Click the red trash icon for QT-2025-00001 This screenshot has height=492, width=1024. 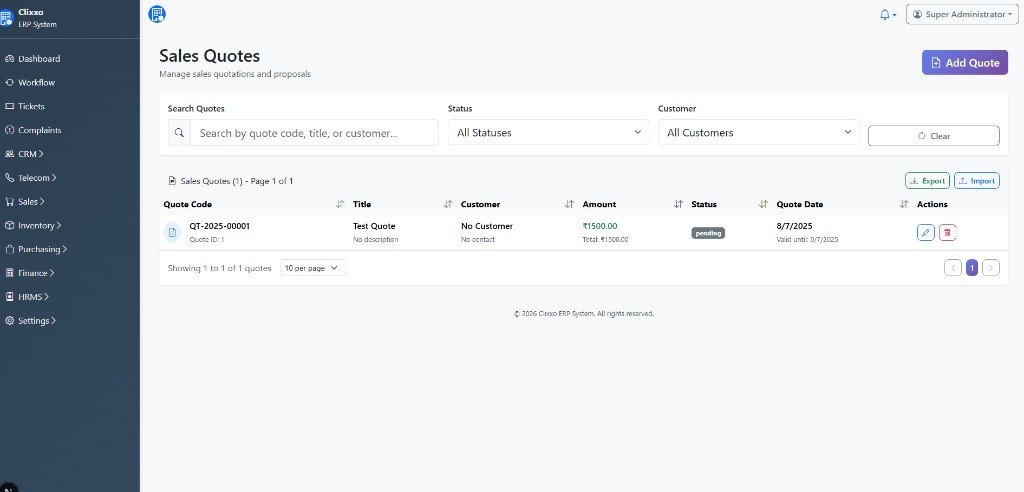[948, 232]
